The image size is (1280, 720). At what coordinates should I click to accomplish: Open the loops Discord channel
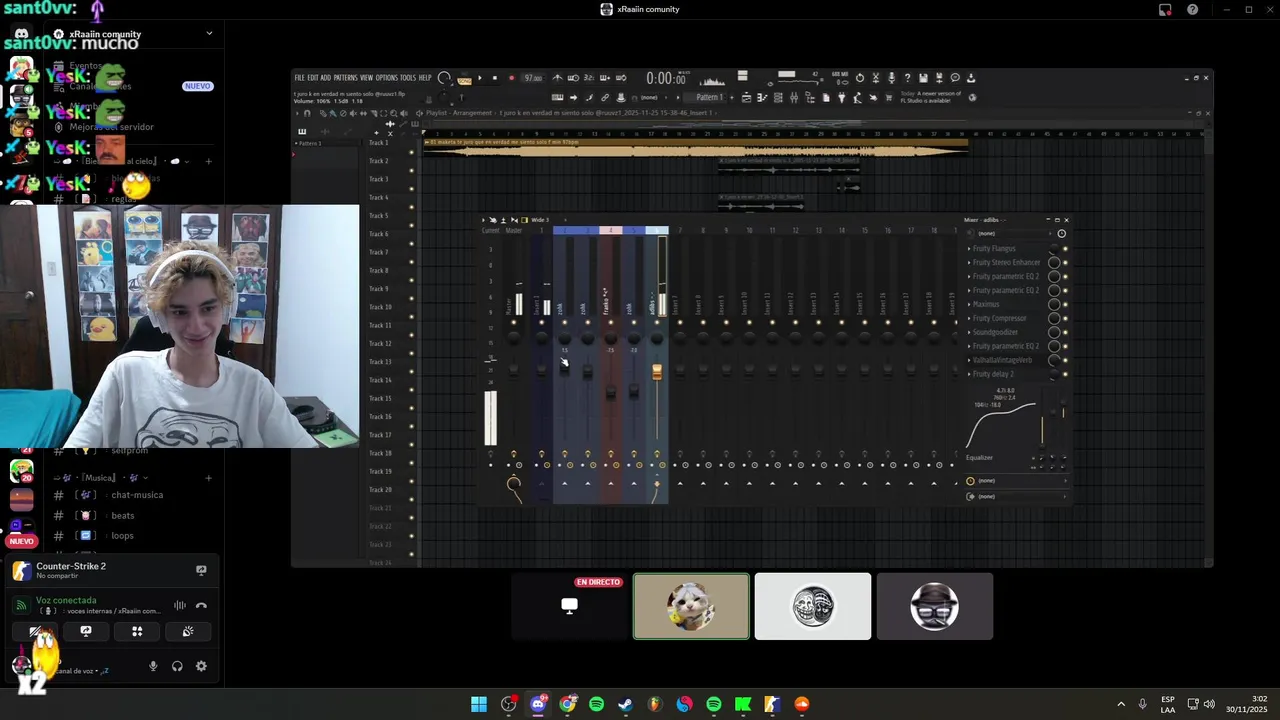coord(122,535)
